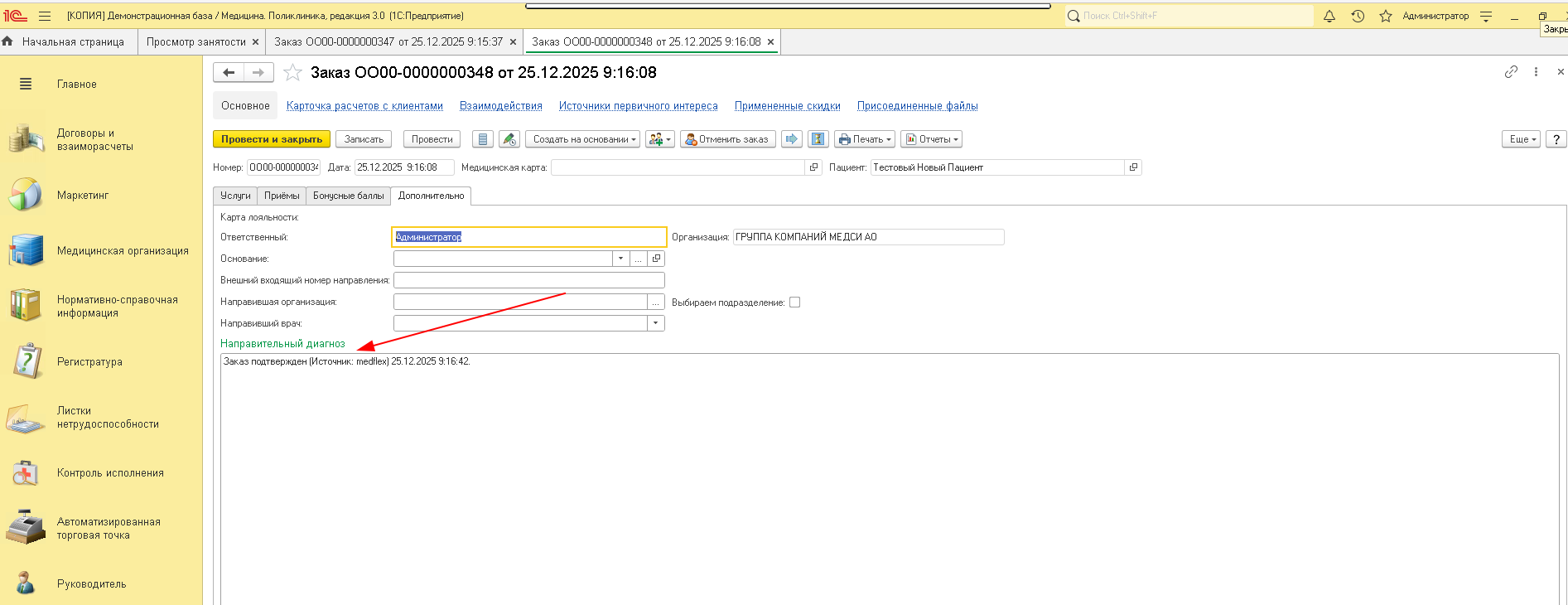Click the 'Провести и закрыть' button
Screen dimensions: 1568x605
[x=272, y=139]
